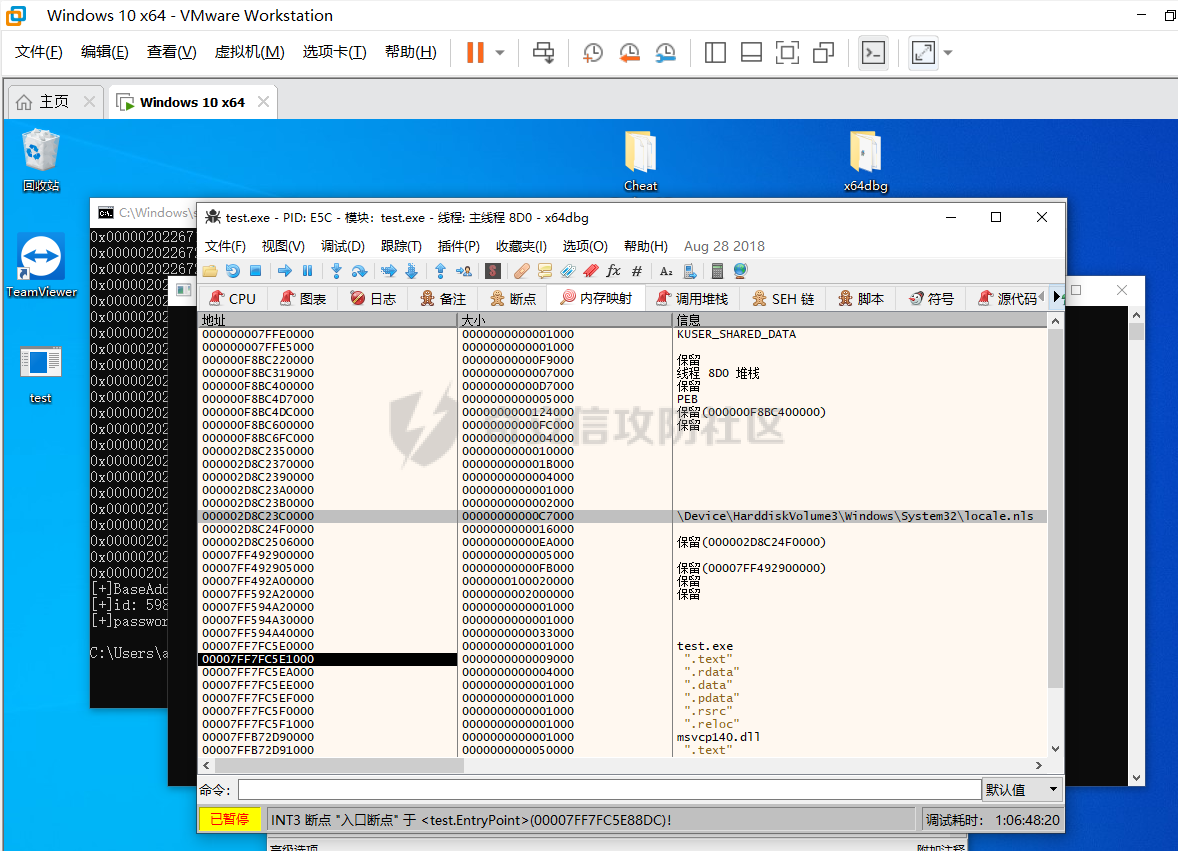This screenshot has height=851, width=1178.
Task: Switch to the 调用堆栈 call stack tab
Action: pos(692,298)
